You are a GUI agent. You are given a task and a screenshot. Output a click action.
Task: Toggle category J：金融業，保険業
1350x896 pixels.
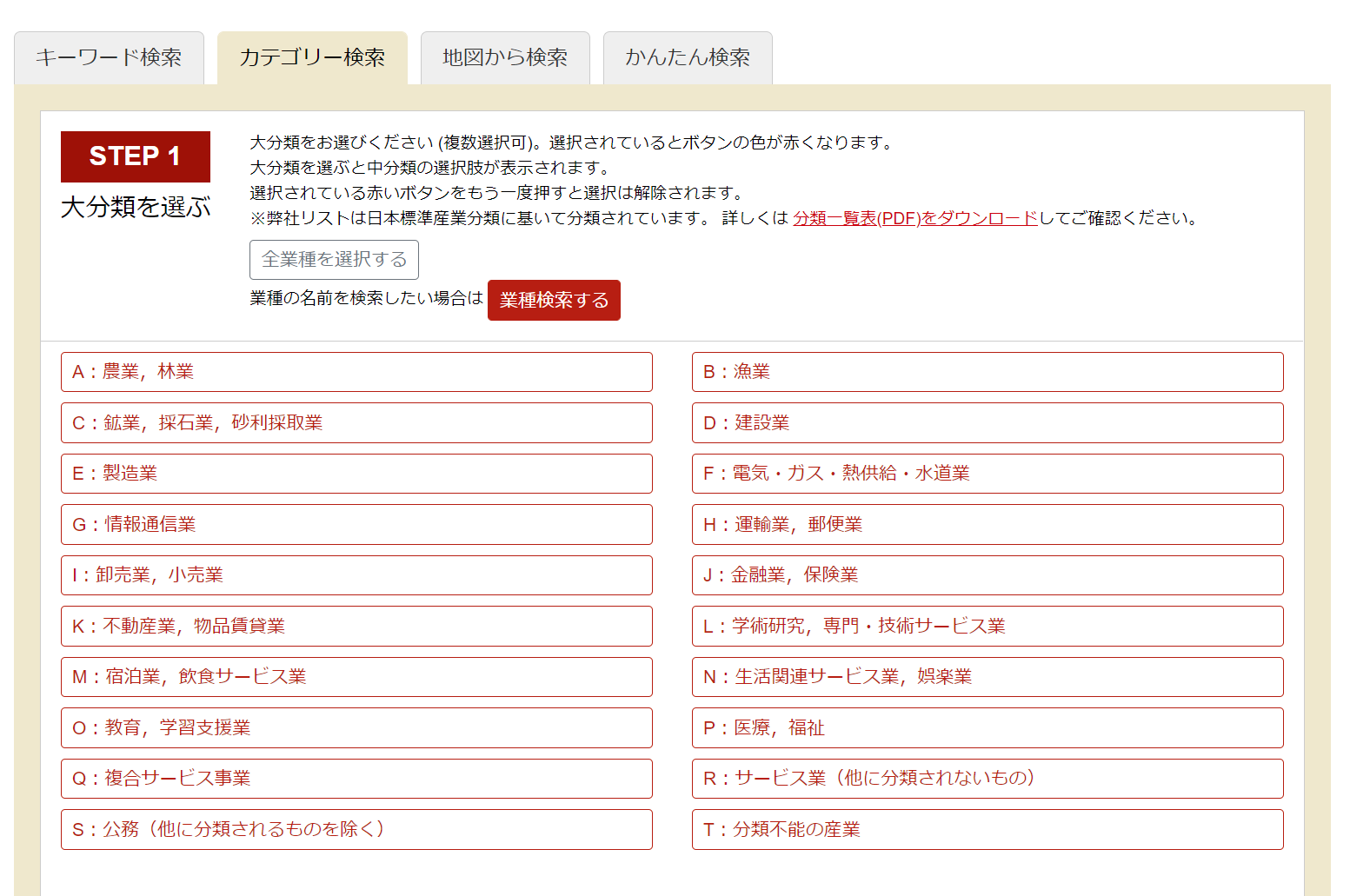point(987,575)
